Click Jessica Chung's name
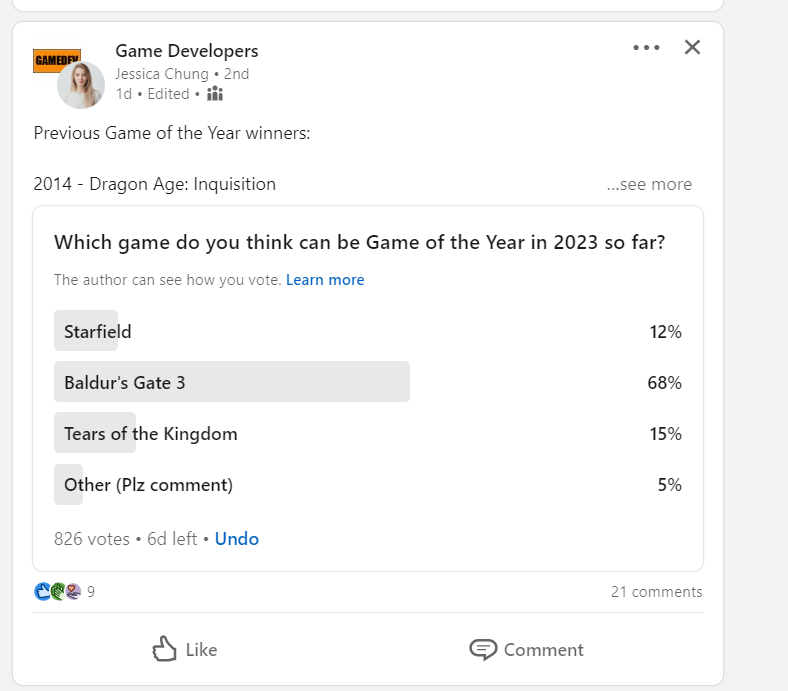This screenshot has height=691, width=788. pos(162,74)
